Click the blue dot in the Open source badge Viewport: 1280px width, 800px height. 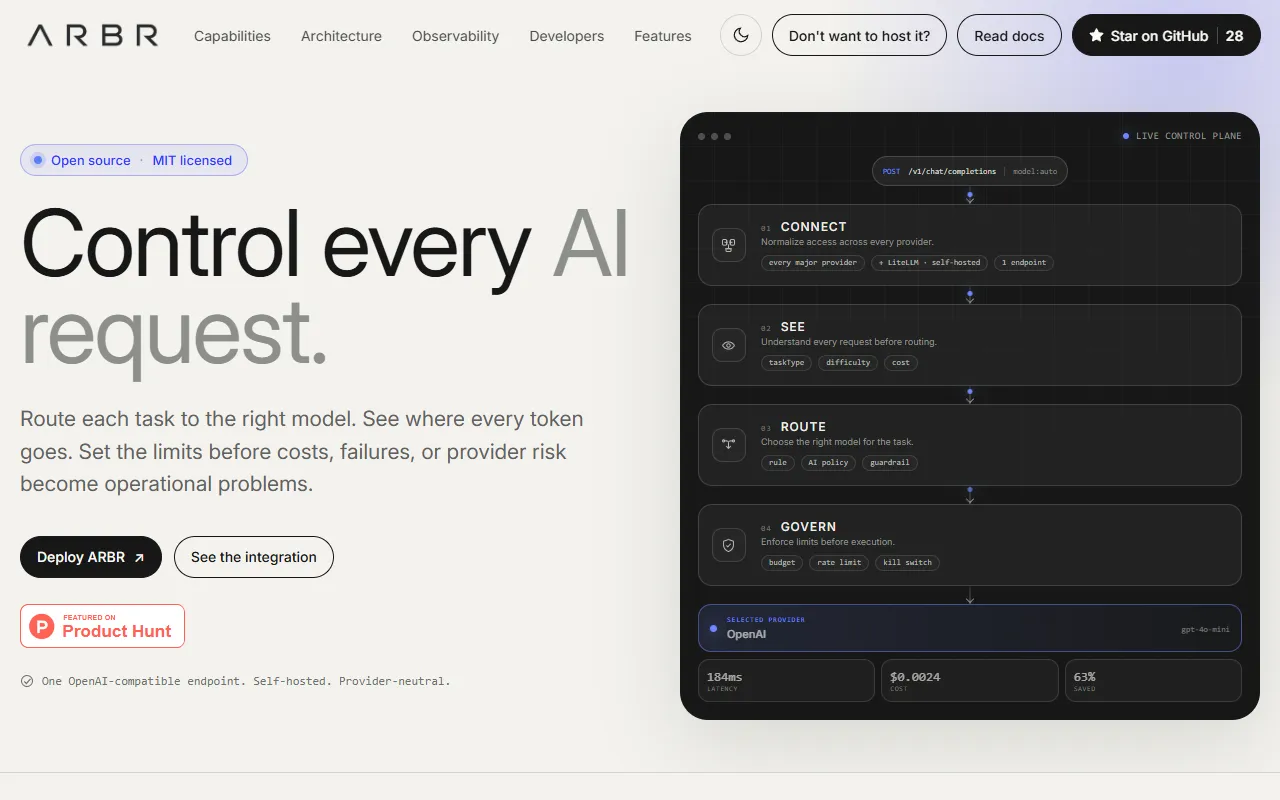(38, 160)
